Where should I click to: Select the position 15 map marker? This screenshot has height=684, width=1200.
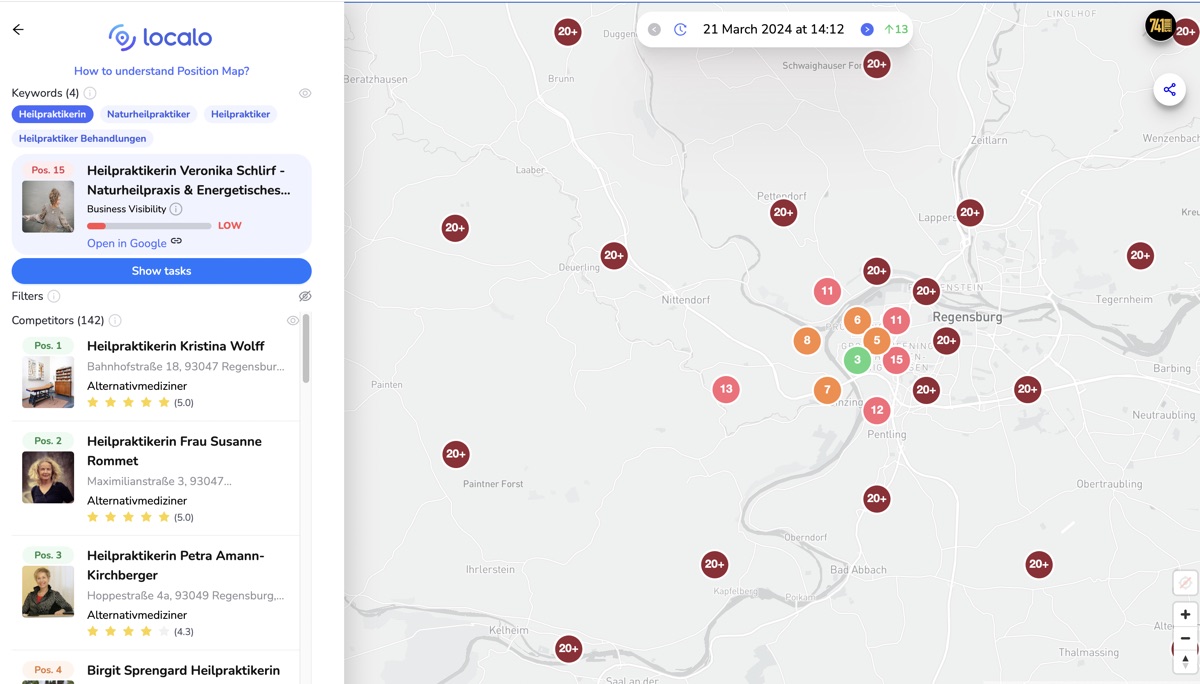[x=896, y=360]
